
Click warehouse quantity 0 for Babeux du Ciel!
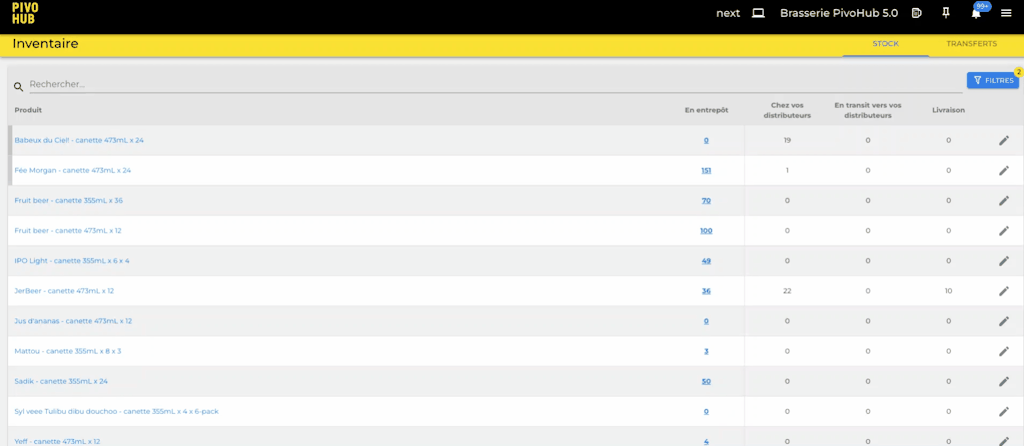[706, 140]
